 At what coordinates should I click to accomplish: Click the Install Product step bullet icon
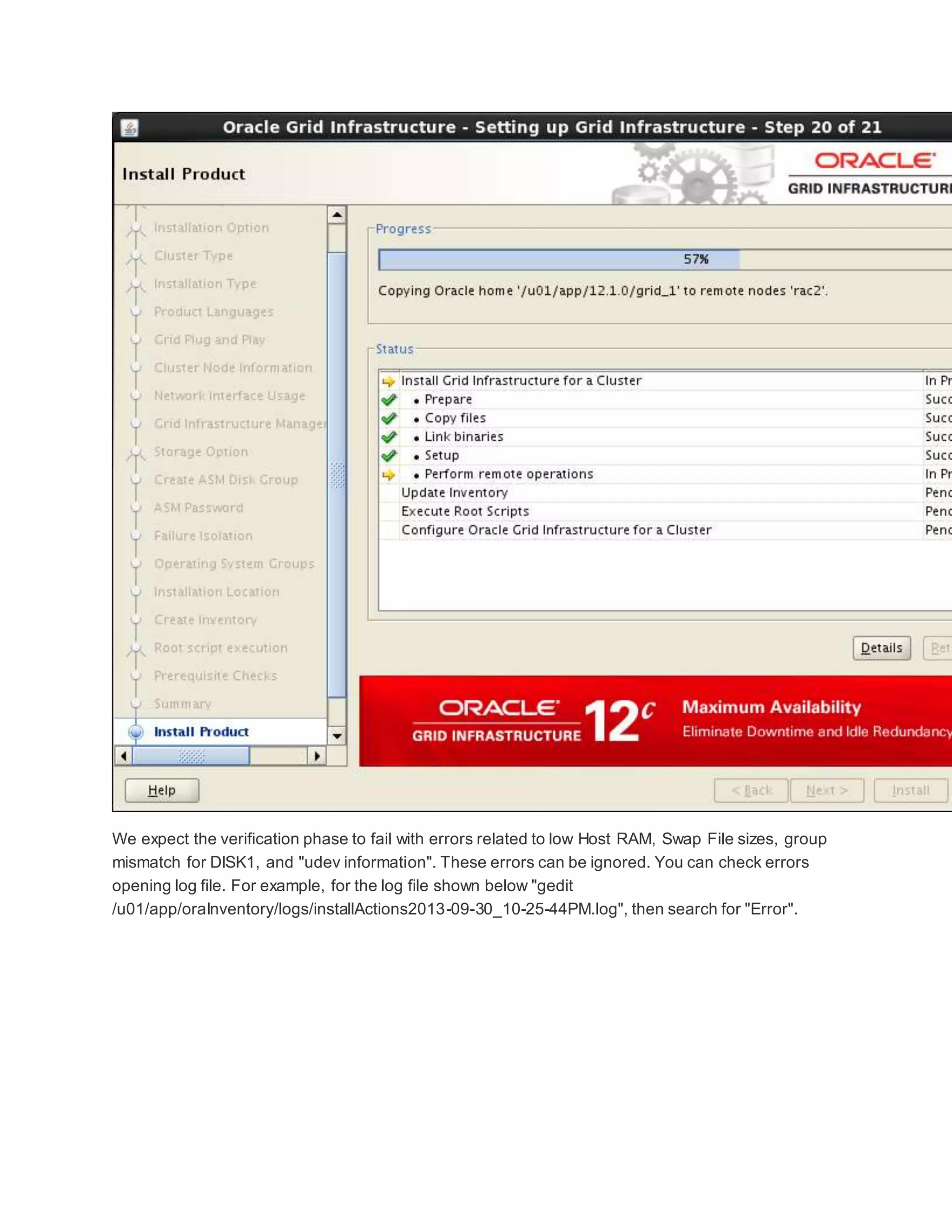[136, 732]
